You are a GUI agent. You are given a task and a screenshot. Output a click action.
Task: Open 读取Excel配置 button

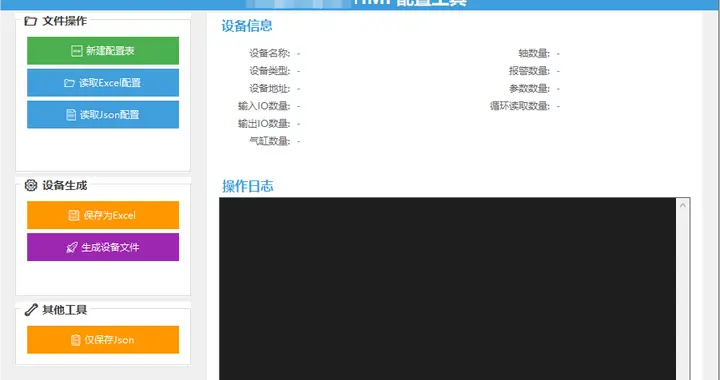[103, 83]
